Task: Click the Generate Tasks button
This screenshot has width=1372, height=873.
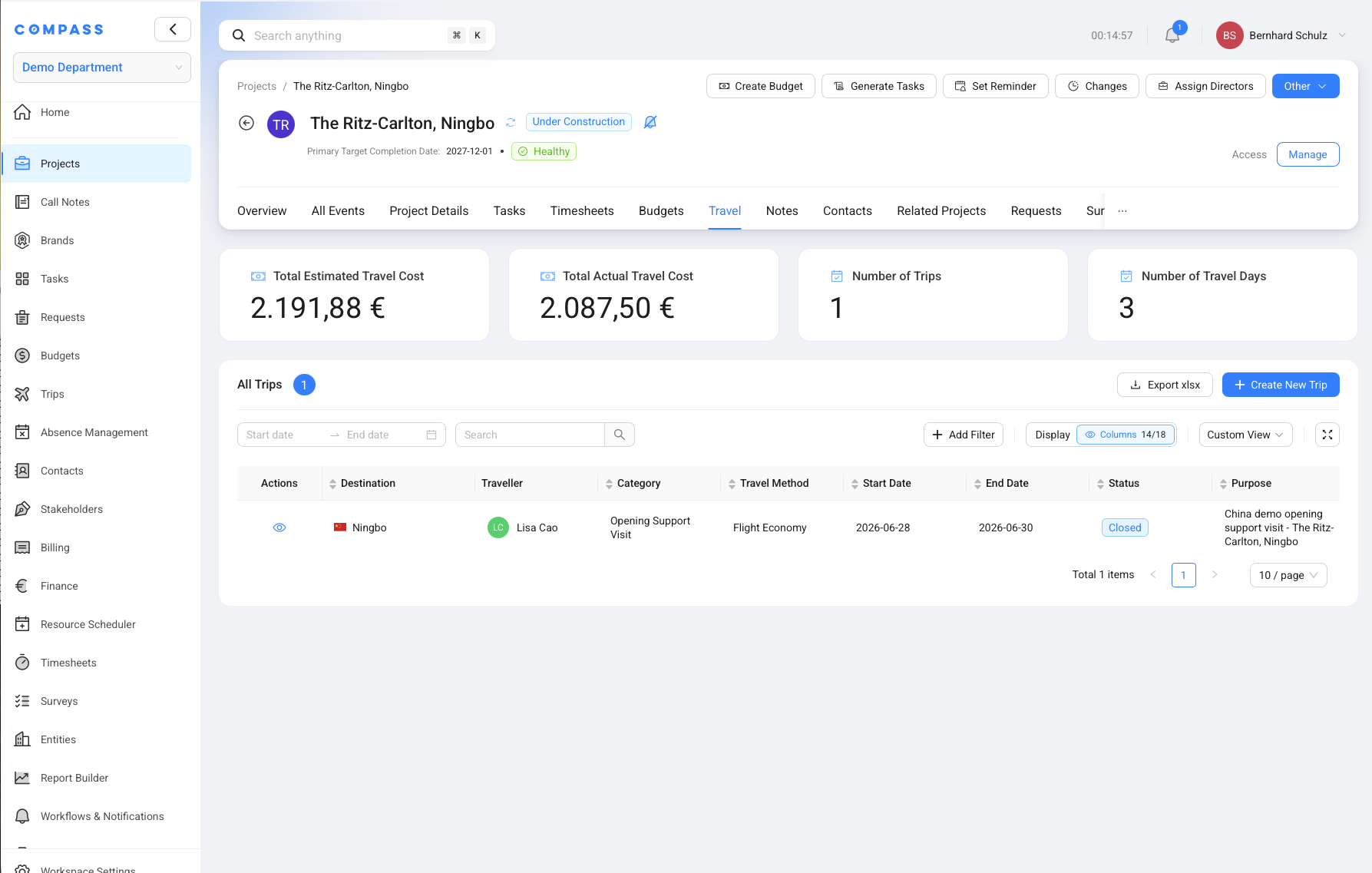Action: (878, 86)
